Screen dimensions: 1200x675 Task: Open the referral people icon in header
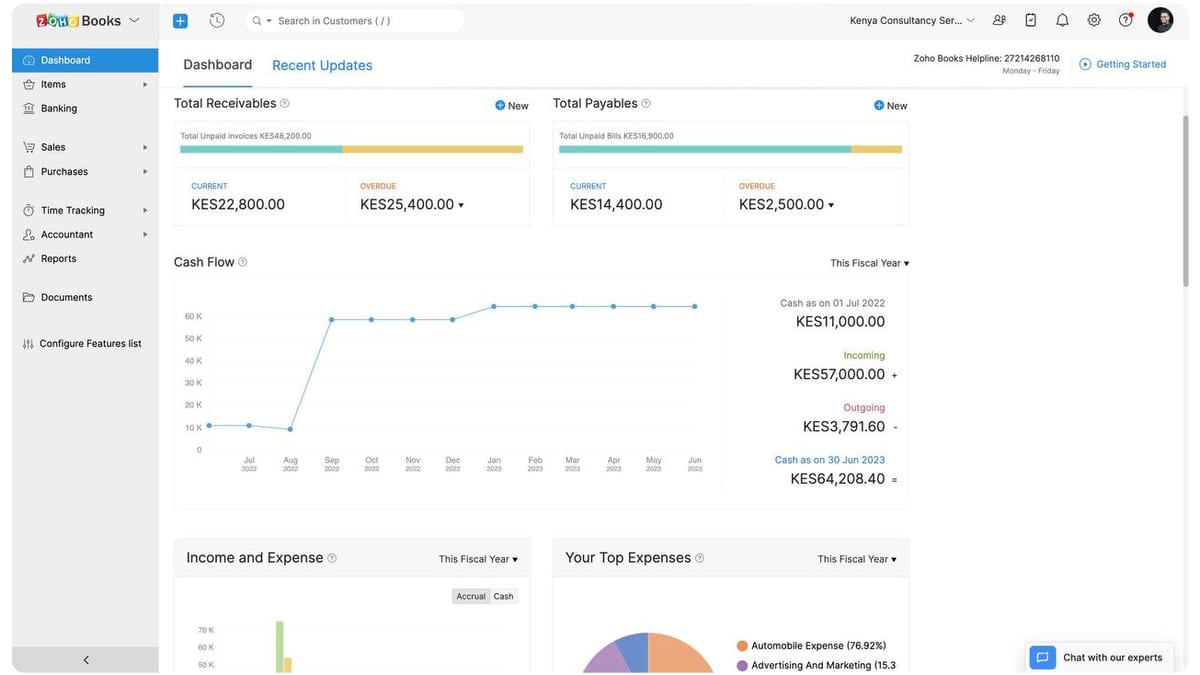pyautogui.click(x=999, y=20)
